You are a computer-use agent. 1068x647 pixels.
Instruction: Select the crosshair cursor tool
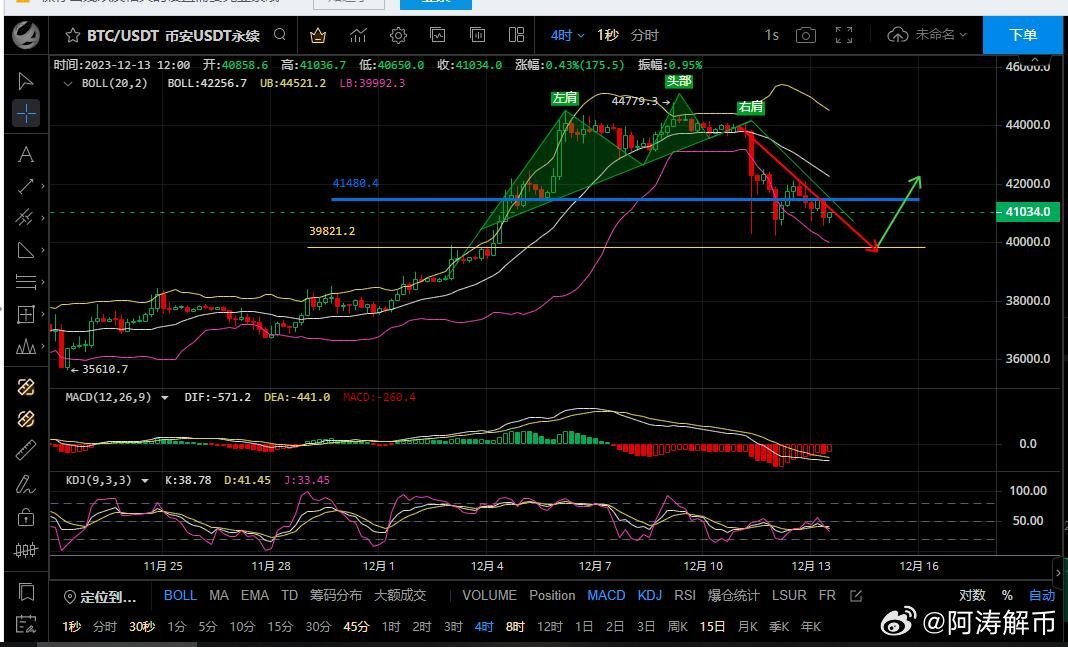point(26,113)
